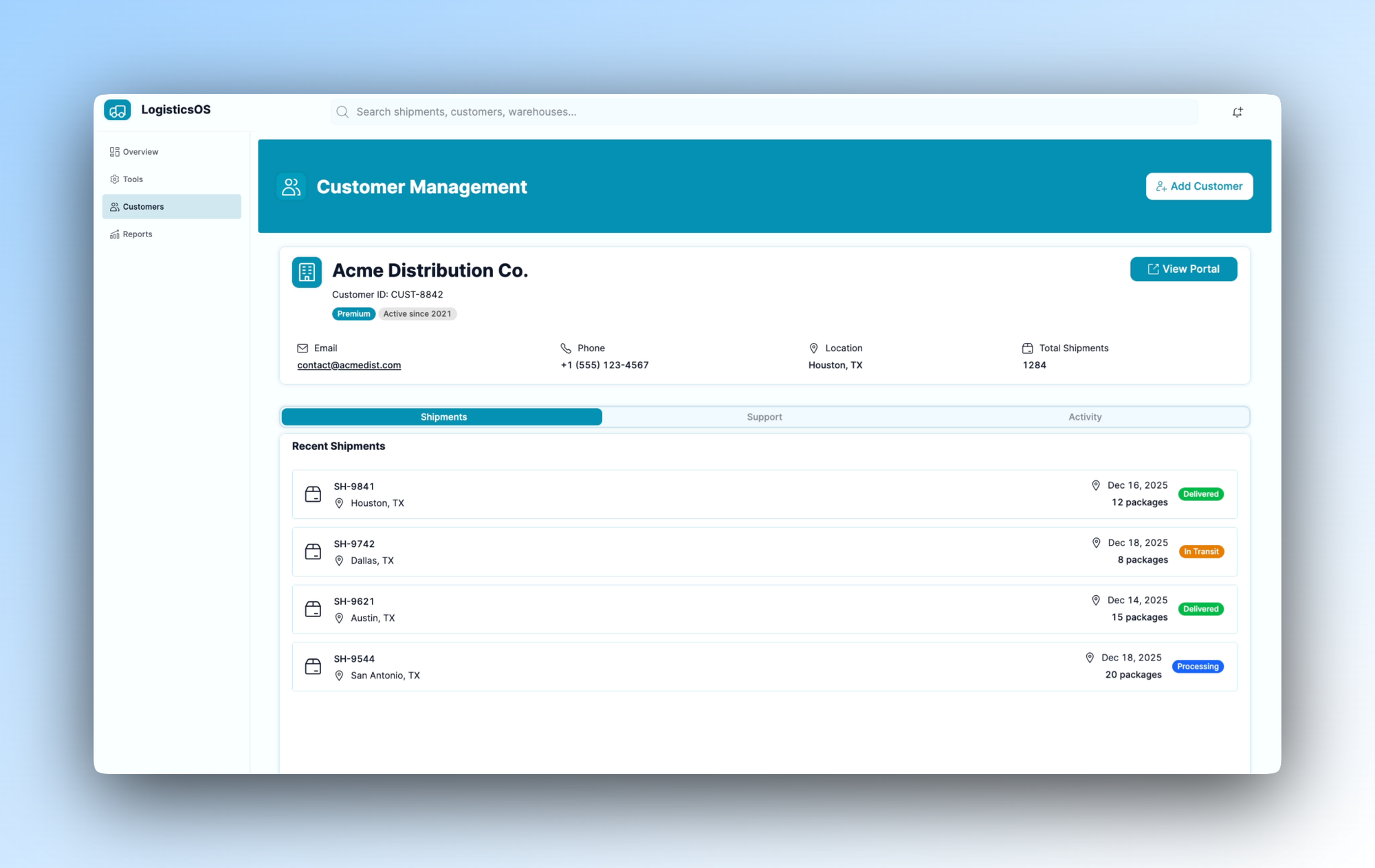Image resolution: width=1375 pixels, height=868 pixels.
Task: Click the LogisticsOS truck logo icon
Action: click(117, 109)
